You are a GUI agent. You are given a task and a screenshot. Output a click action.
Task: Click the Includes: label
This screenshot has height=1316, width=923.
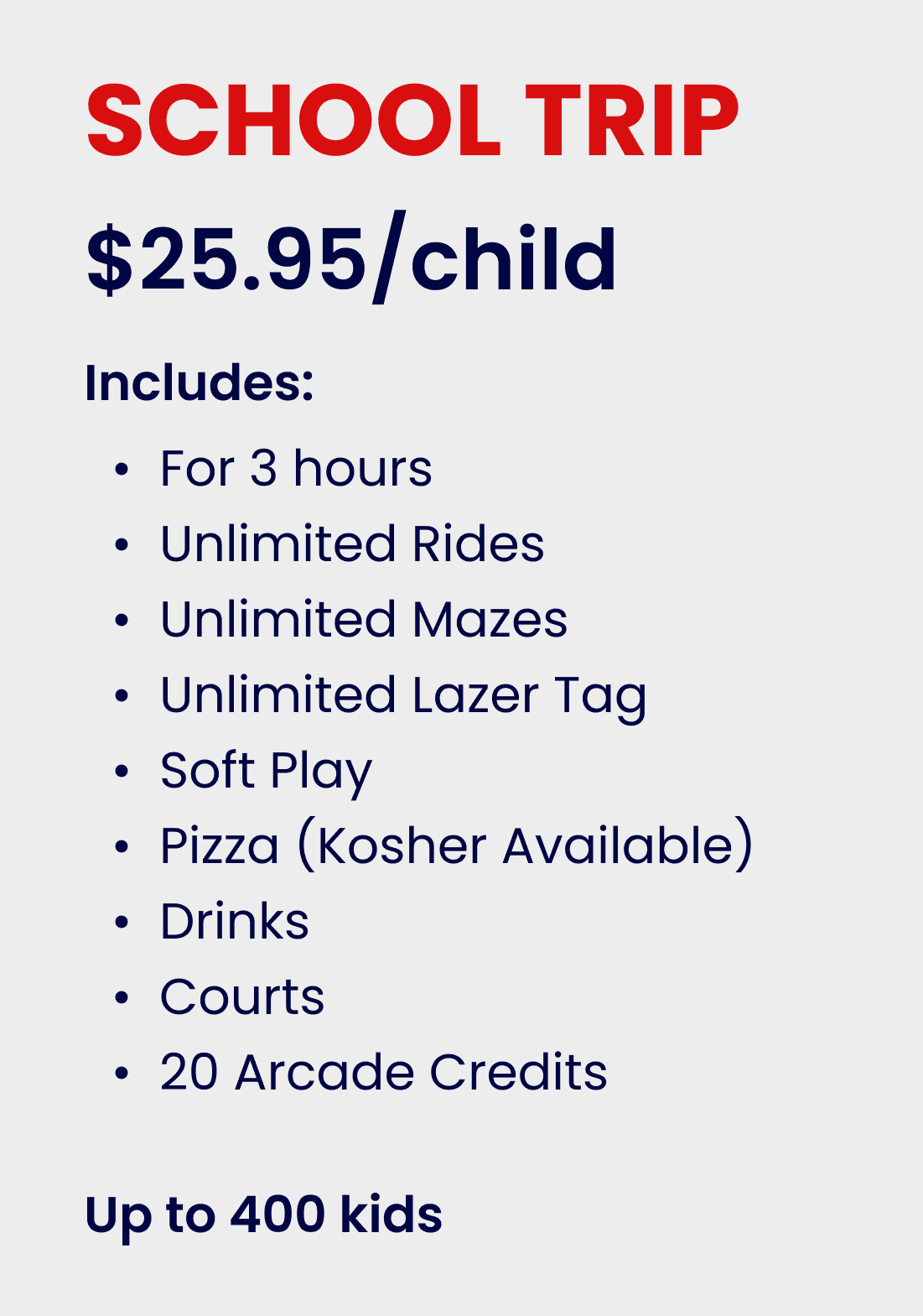tap(200, 383)
